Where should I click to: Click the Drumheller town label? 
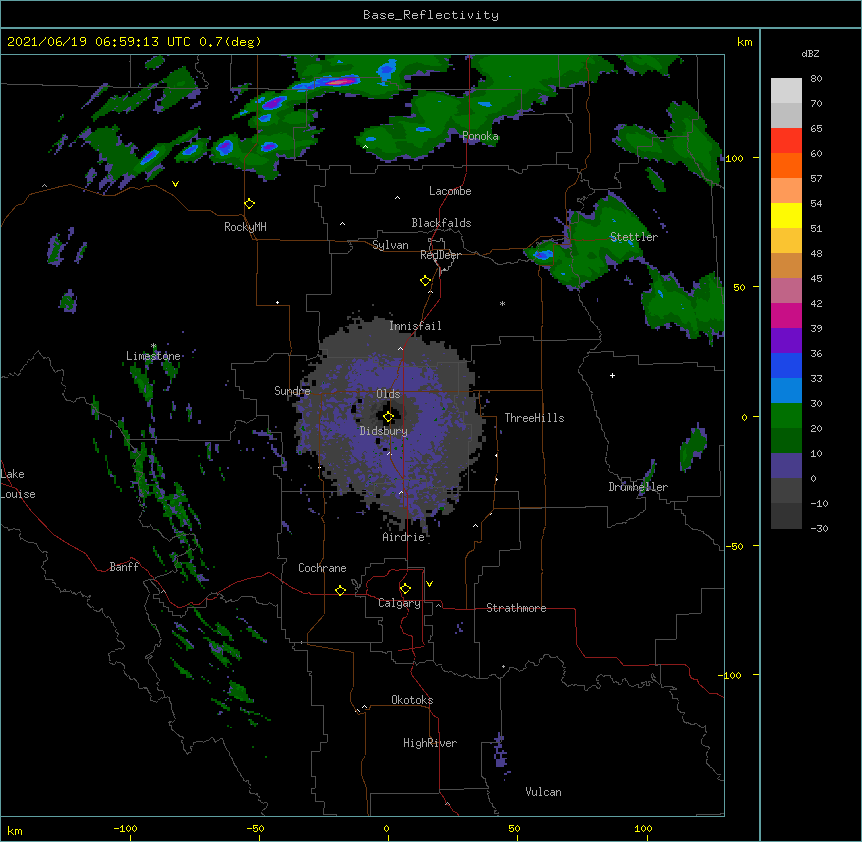(x=638, y=487)
